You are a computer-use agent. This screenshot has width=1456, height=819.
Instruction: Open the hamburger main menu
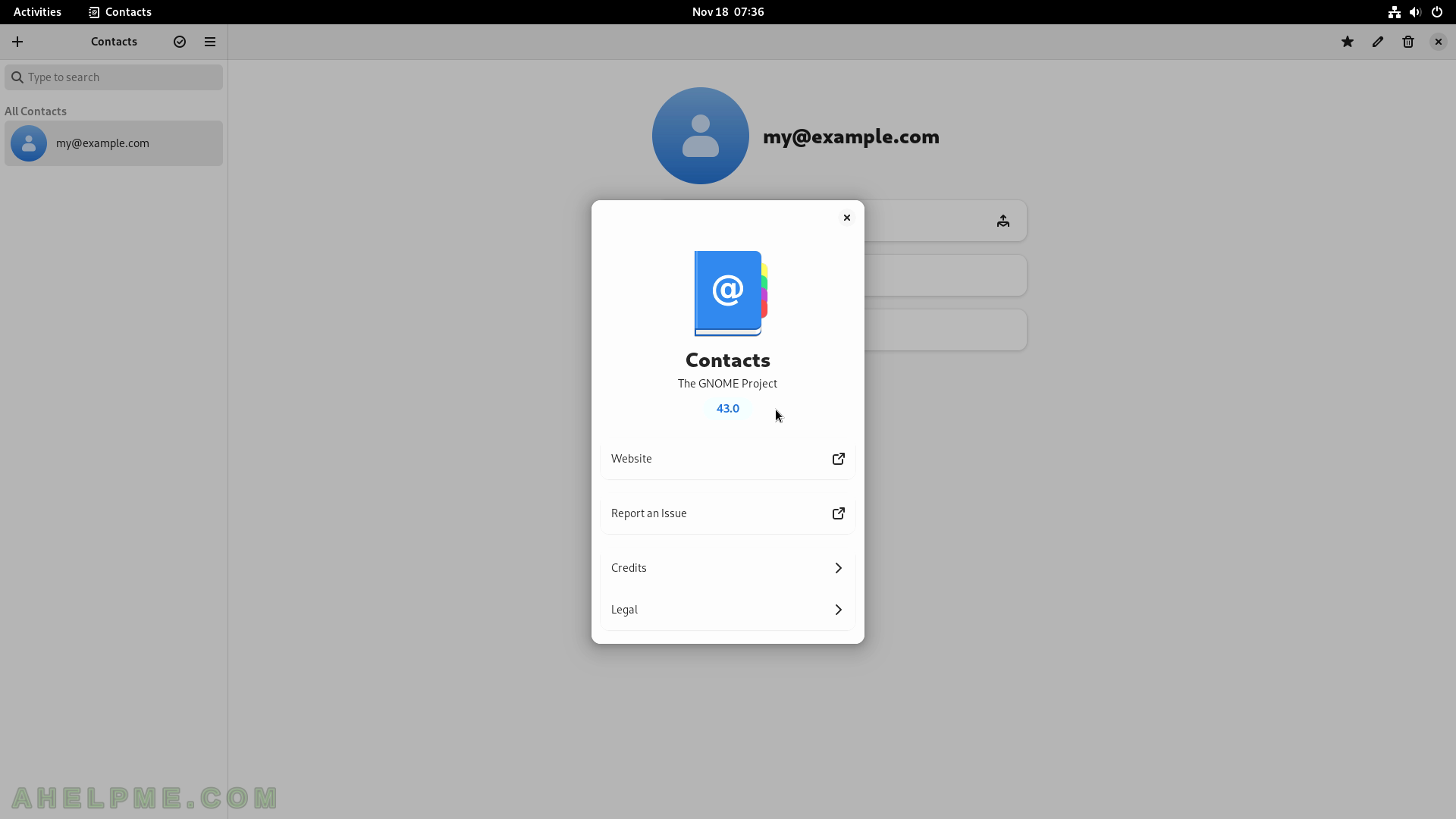click(x=210, y=42)
